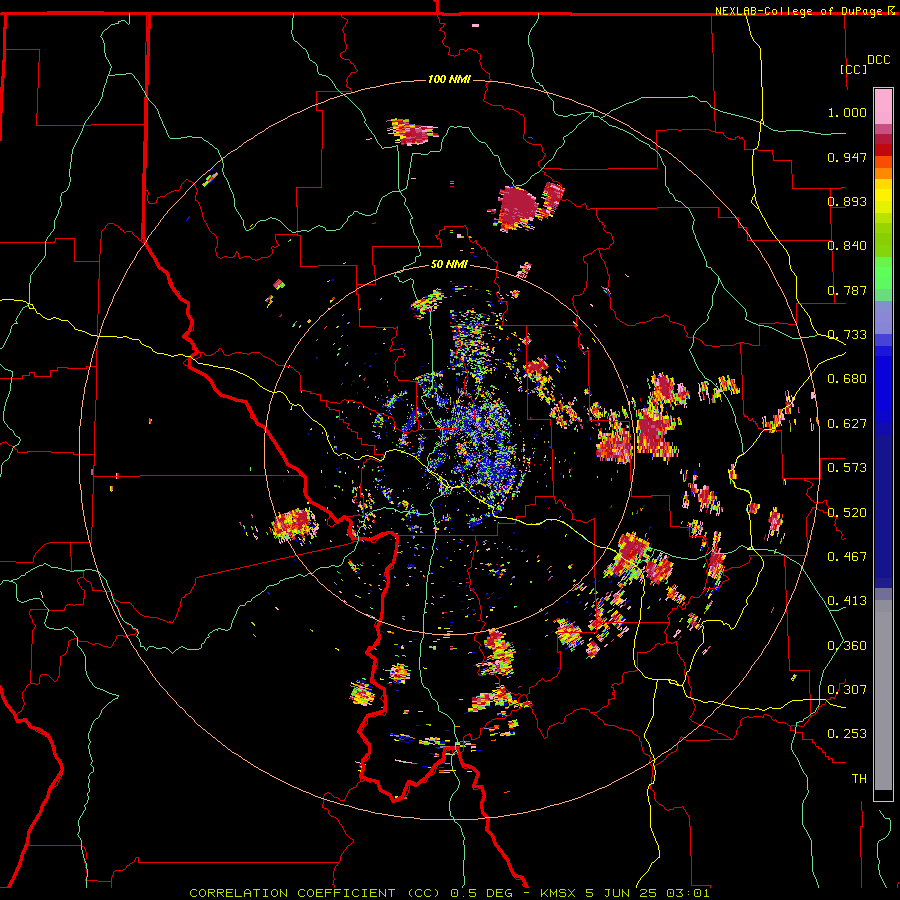
Task: Click the 0.467 scale value
Action: 847,557
